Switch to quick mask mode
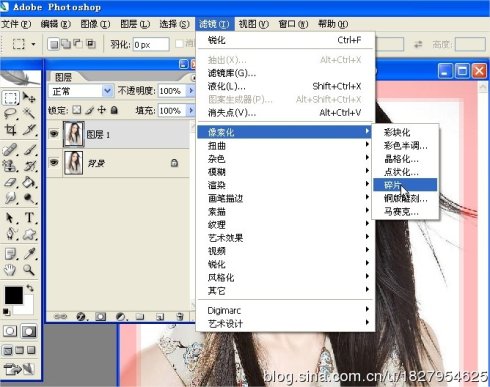Viewport: 490px width, 387px height. point(29,331)
